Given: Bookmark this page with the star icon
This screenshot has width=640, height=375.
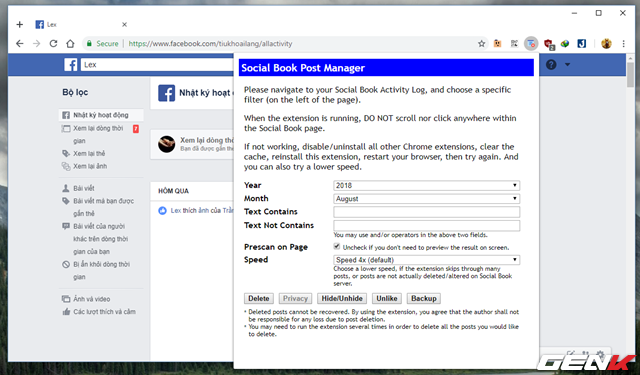Looking at the screenshot, I should click(x=482, y=44).
